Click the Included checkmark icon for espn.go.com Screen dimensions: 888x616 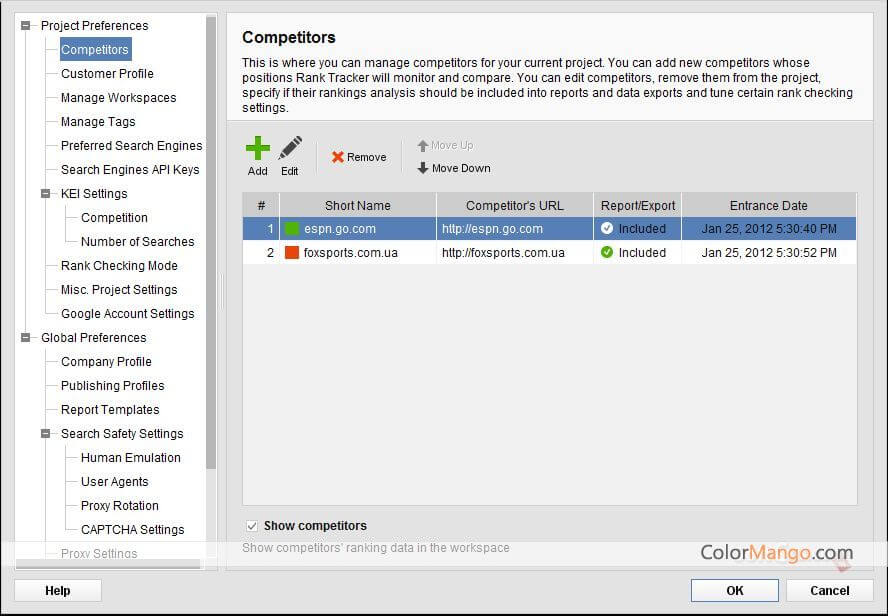click(x=607, y=229)
